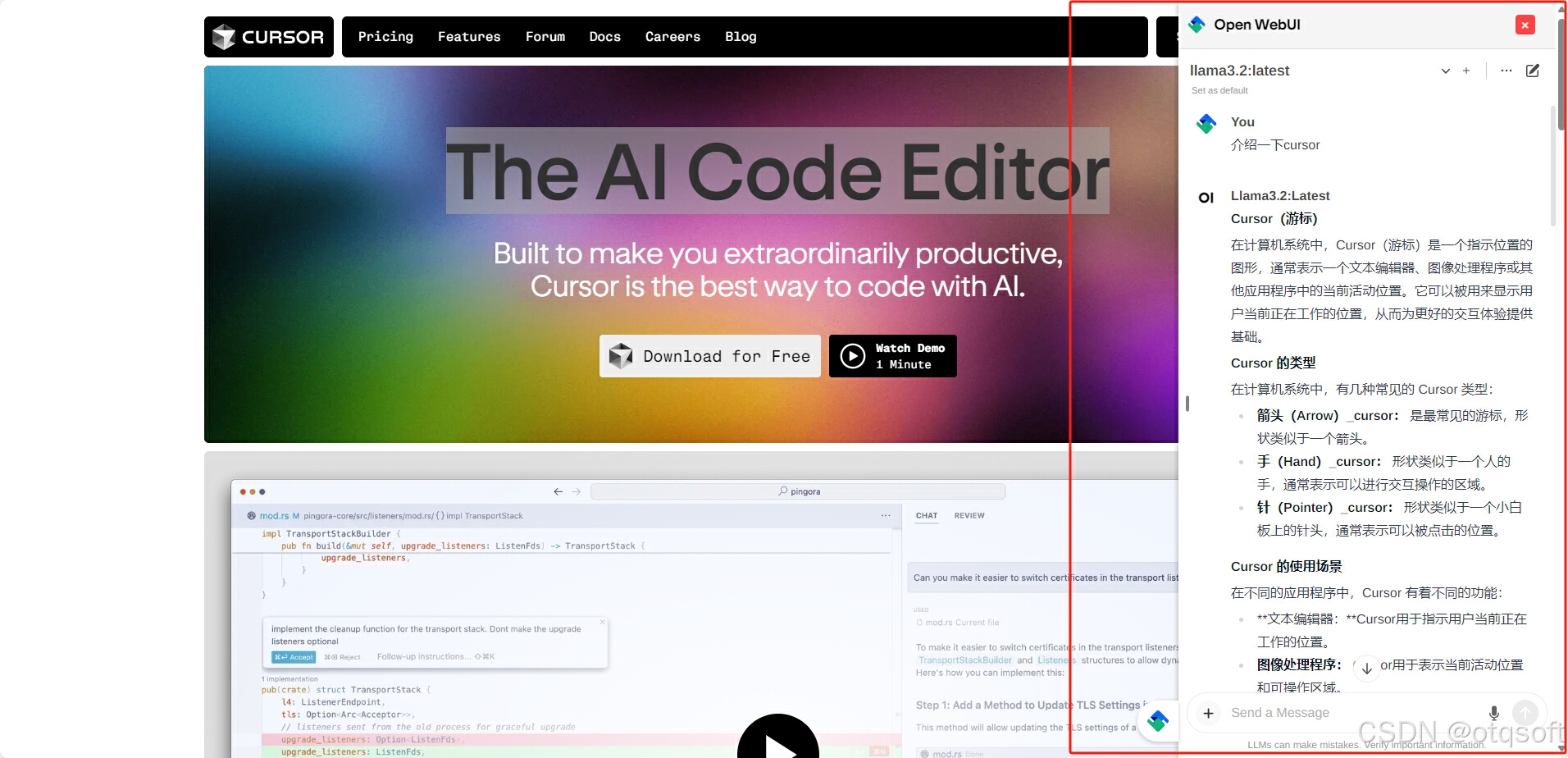The height and width of the screenshot is (758, 1568).
Task: Click the send message arrow button
Action: coord(1525,712)
